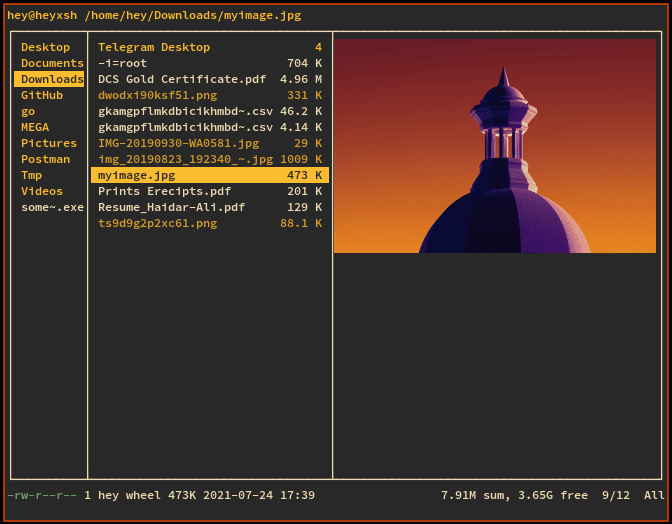Select IMG-20190930-WA0581.jpg
Viewport: 672px width, 524px height.
click(x=210, y=143)
